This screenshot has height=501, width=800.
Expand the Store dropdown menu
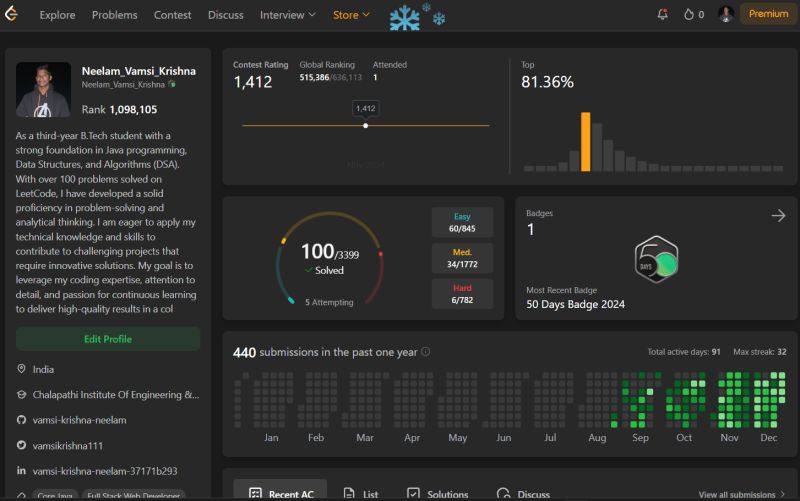click(351, 15)
